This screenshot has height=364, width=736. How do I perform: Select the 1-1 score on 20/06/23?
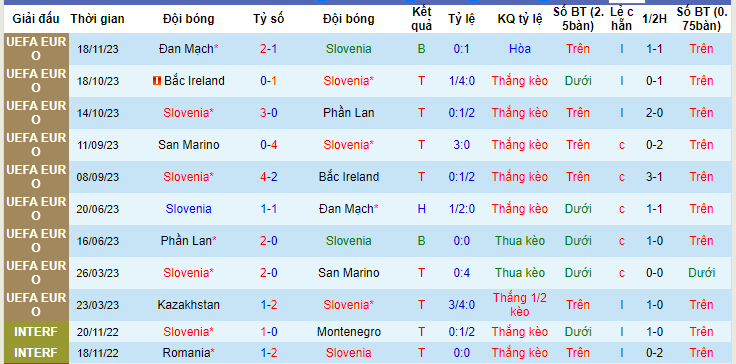point(268,209)
